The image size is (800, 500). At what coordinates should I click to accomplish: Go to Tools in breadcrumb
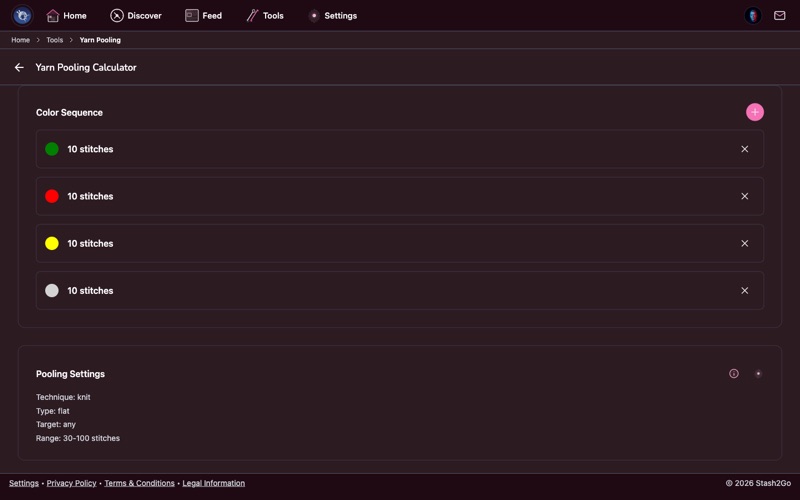[x=55, y=40]
